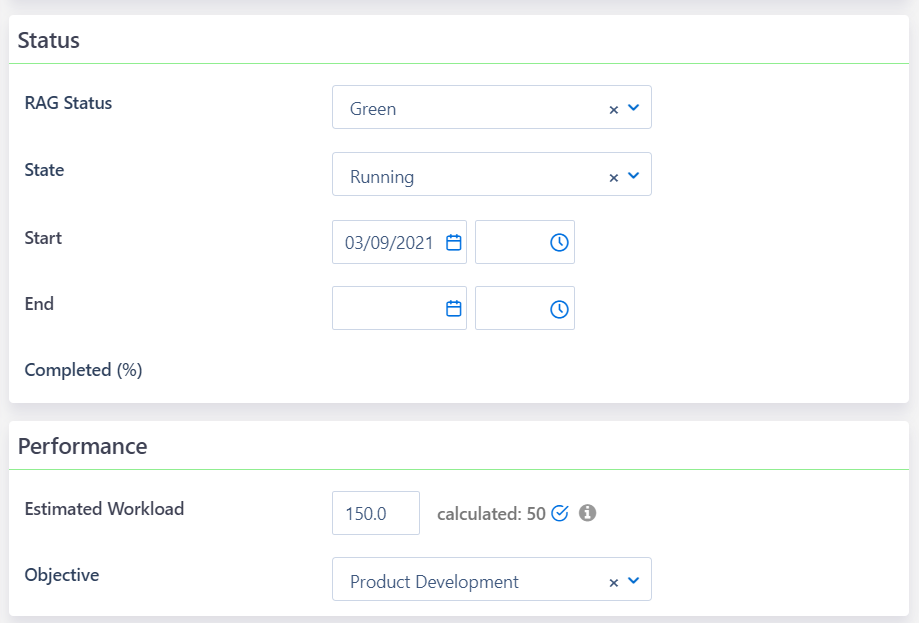The height and width of the screenshot is (623, 919).
Task: Open the RAG Status dropdown
Action: [634, 108]
